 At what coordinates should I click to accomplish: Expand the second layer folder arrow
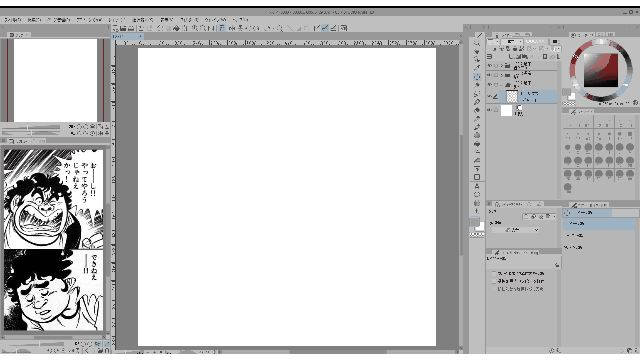tap(502, 75)
